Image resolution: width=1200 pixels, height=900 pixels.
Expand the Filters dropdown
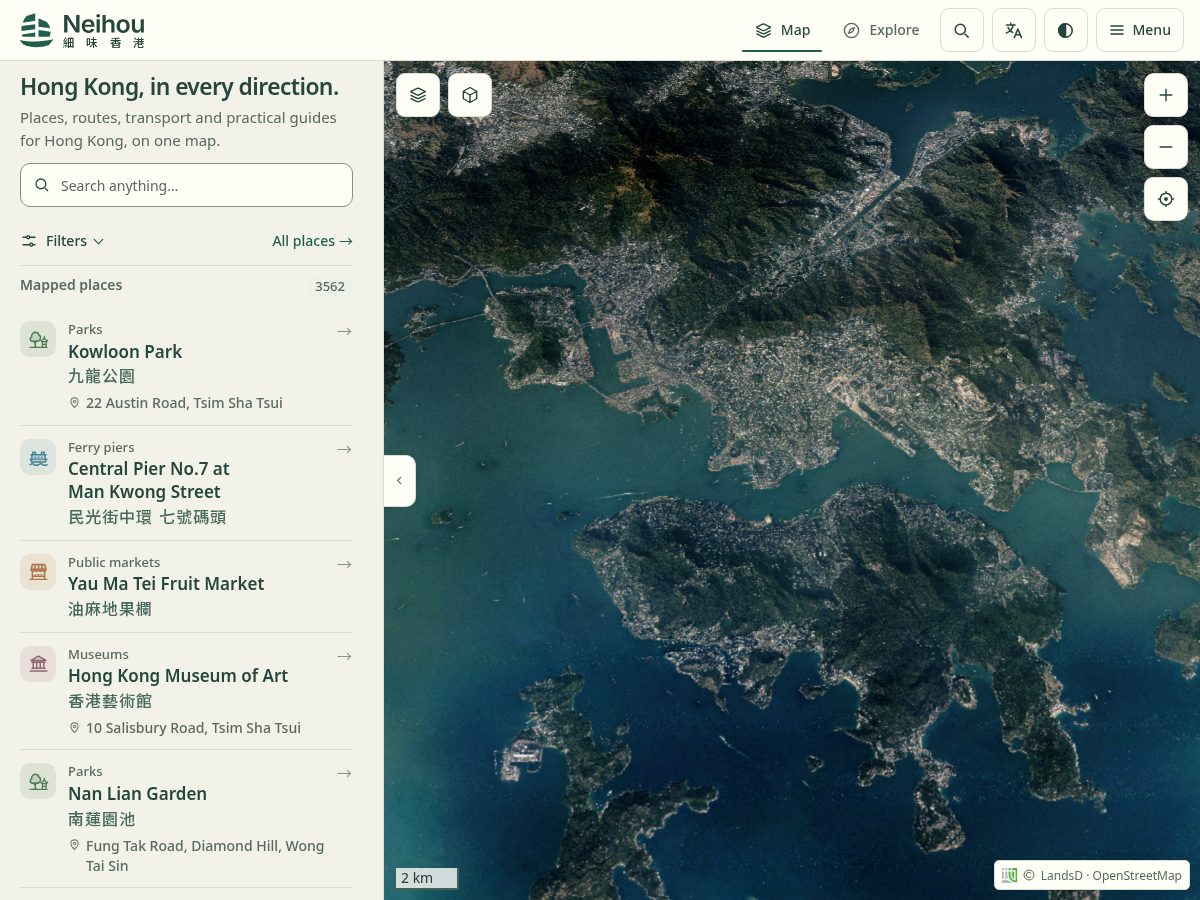pyautogui.click(x=62, y=241)
